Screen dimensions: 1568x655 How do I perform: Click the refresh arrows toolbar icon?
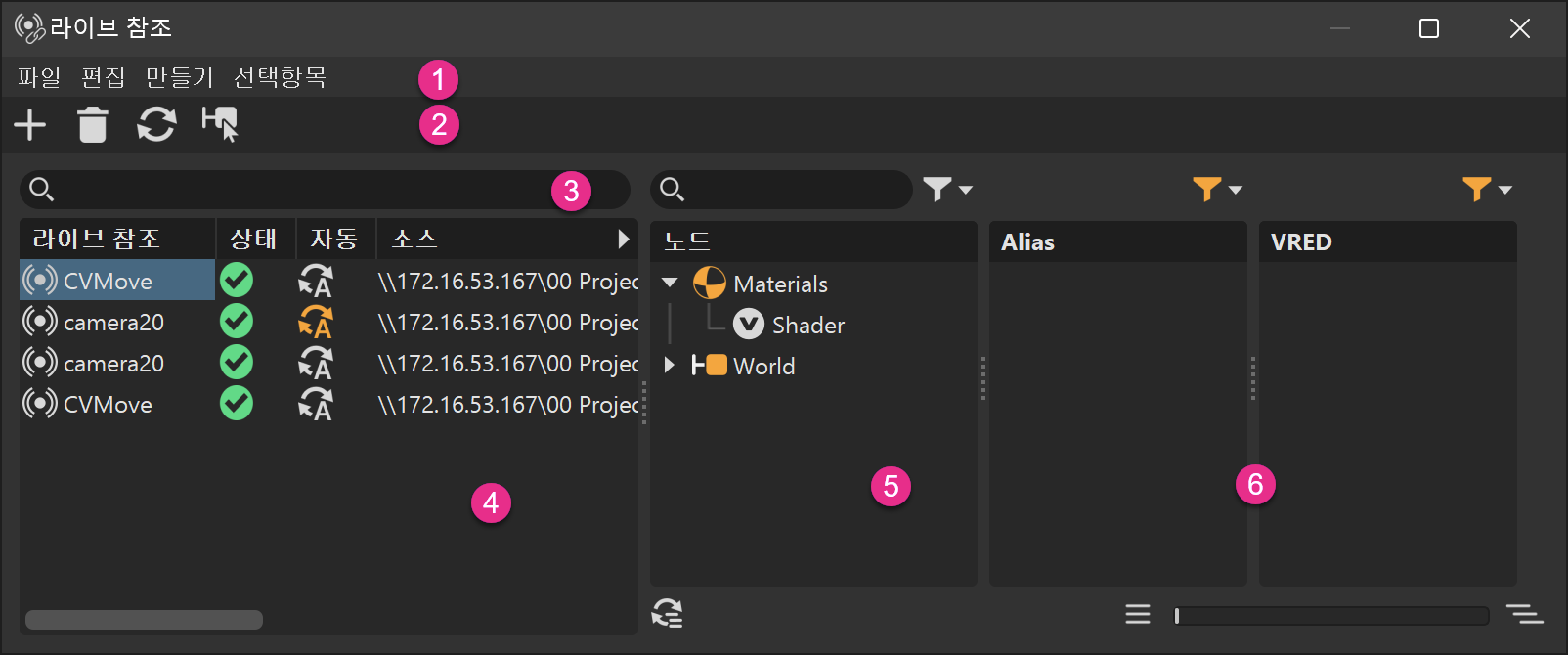coord(156,125)
